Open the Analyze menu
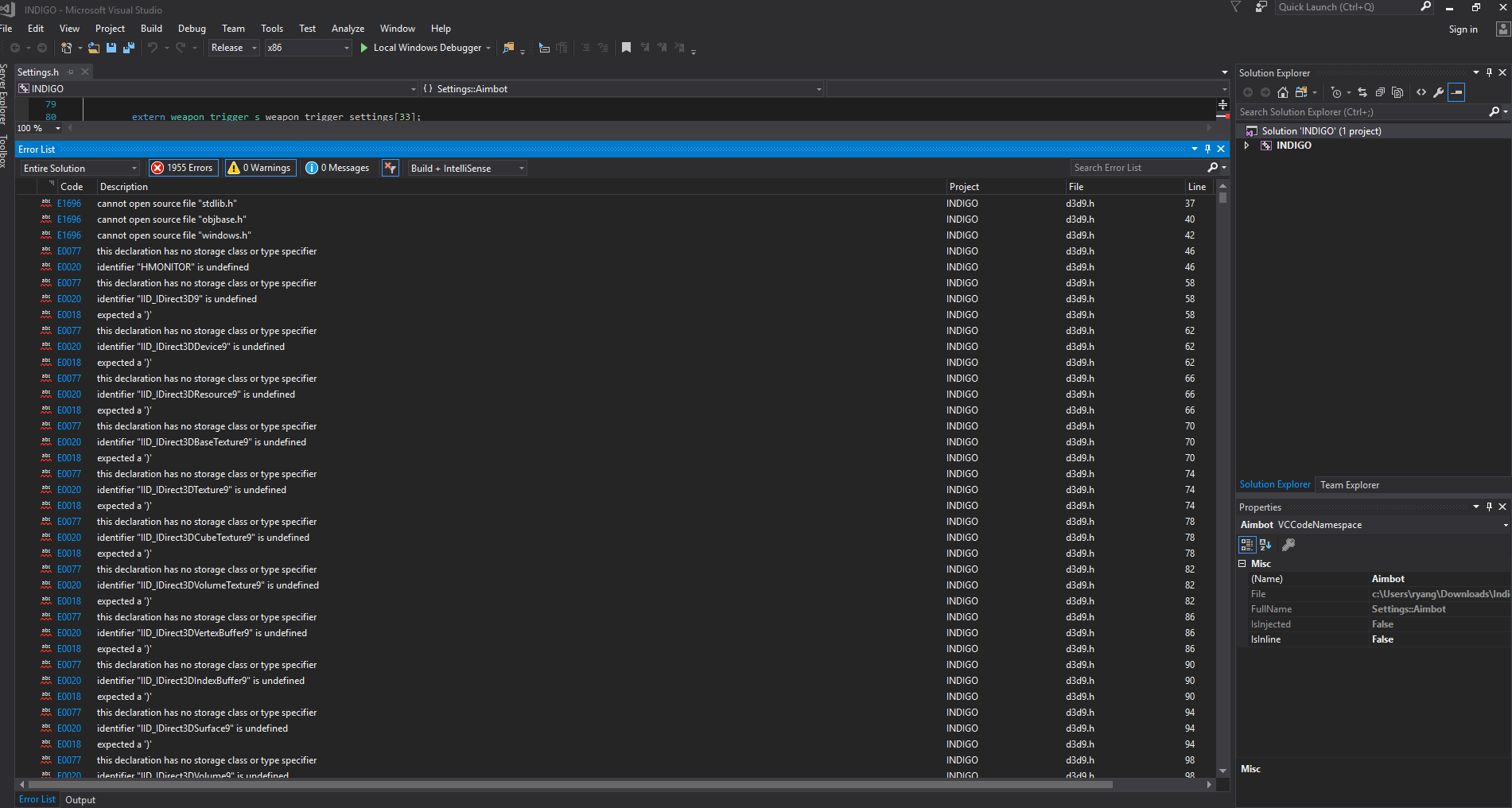Viewport: 1512px width, 808px height. (348, 29)
